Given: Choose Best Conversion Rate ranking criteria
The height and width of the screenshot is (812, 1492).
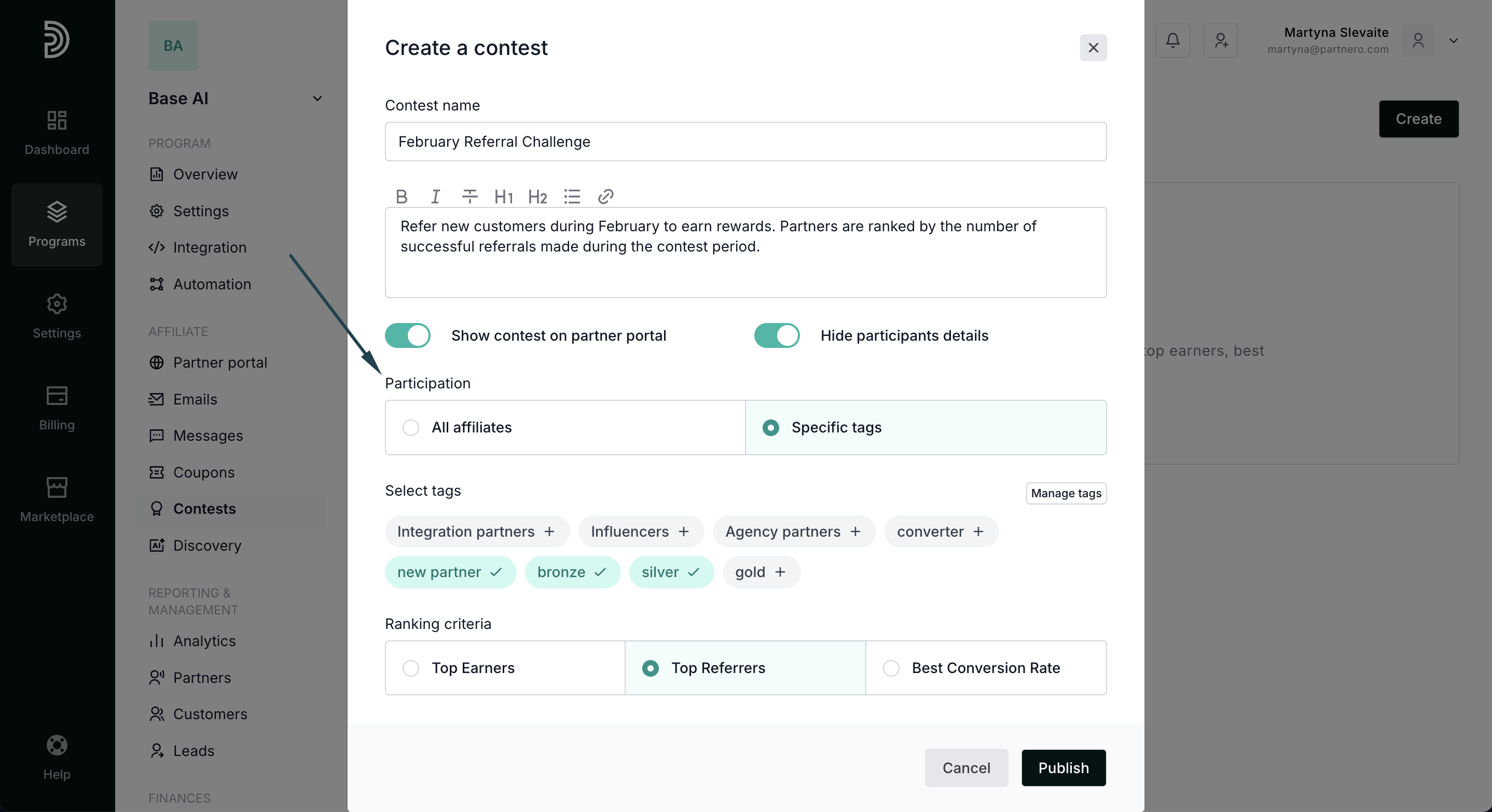Looking at the screenshot, I should pos(891,668).
